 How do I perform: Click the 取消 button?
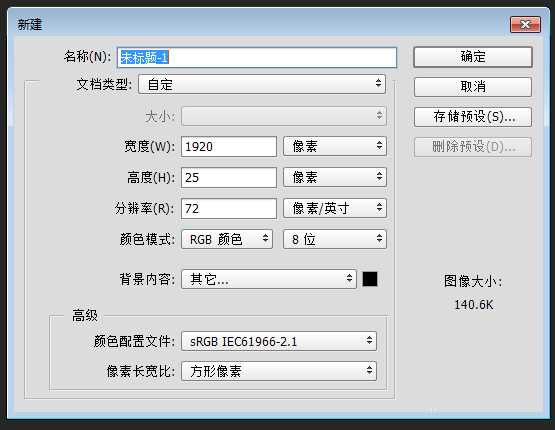tap(473, 87)
